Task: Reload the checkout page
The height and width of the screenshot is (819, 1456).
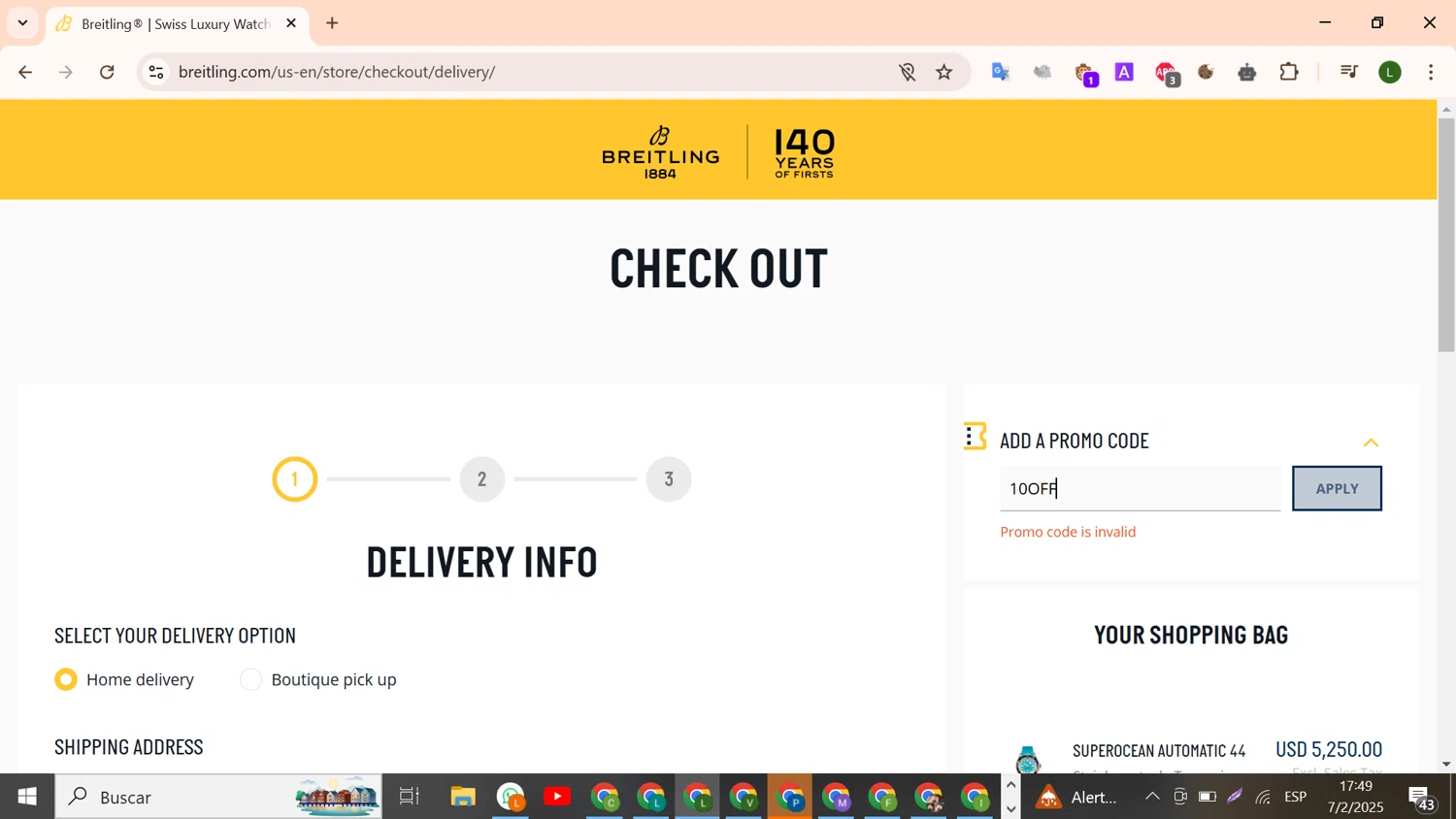Action: point(107,72)
